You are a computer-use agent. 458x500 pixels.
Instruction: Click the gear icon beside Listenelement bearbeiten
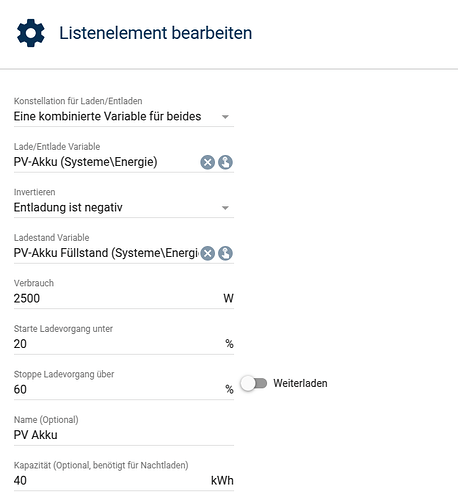tap(31, 33)
